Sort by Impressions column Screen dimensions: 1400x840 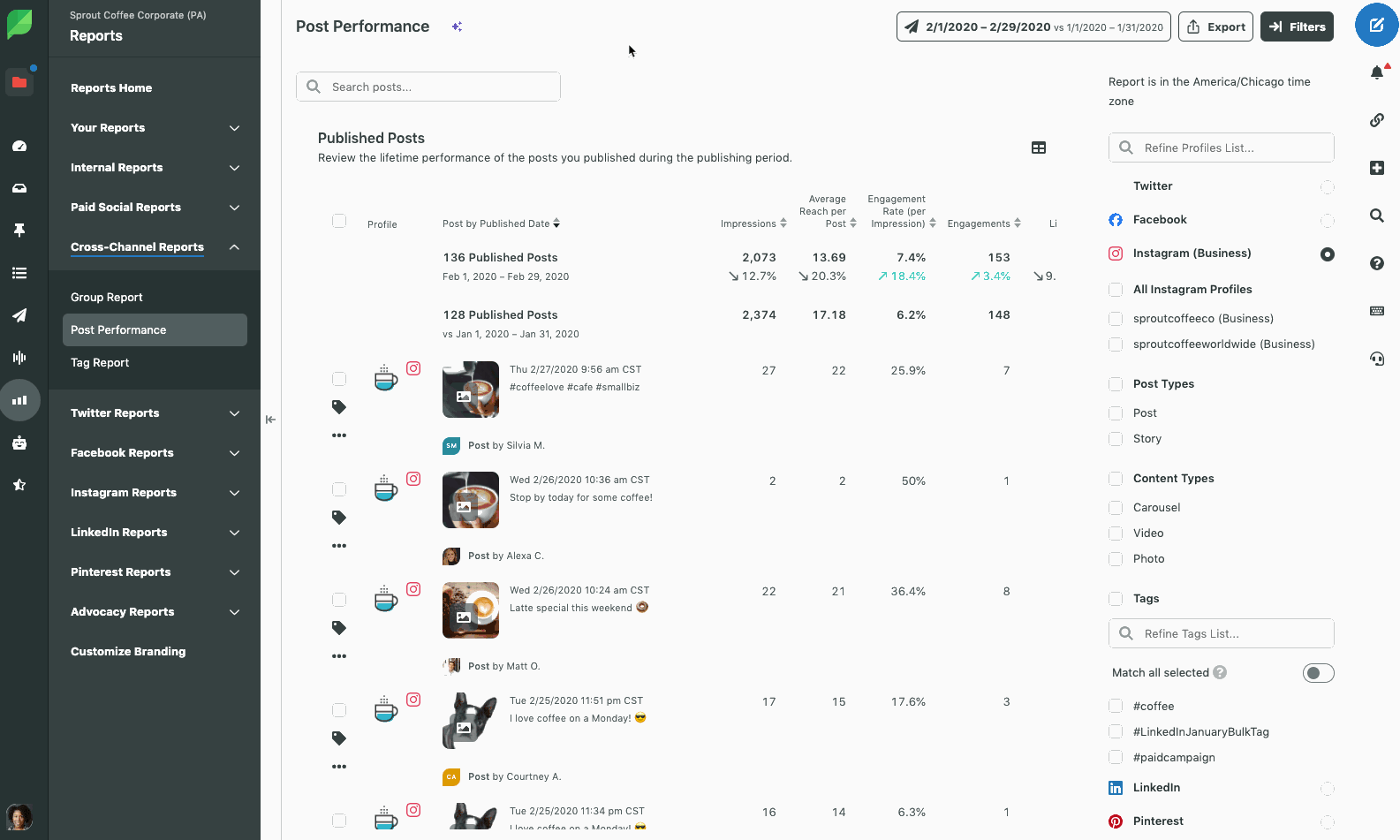(753, 223)
